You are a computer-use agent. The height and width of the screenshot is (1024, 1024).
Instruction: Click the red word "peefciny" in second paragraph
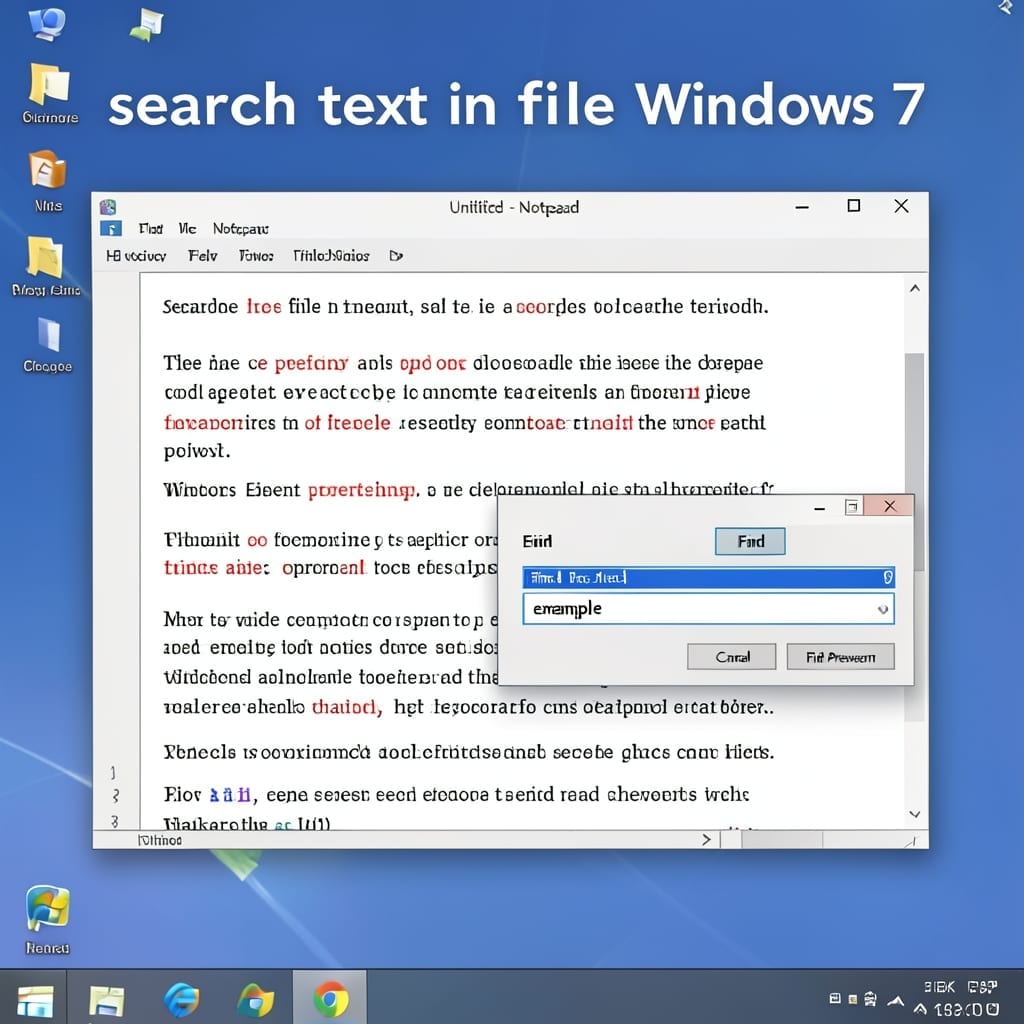click(312, 364)
